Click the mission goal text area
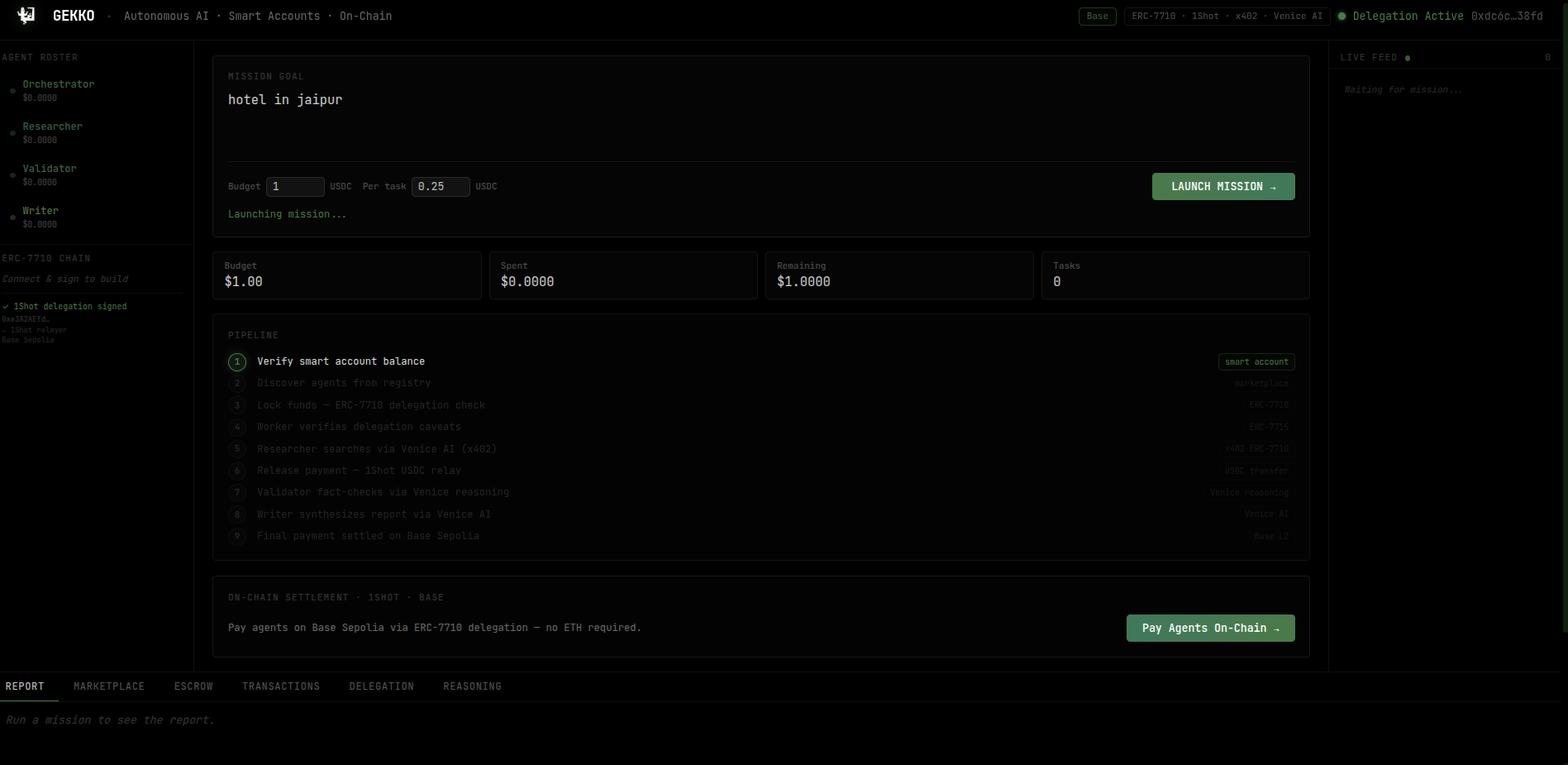This screenshot has height=765, width=1568. [760, 124]
